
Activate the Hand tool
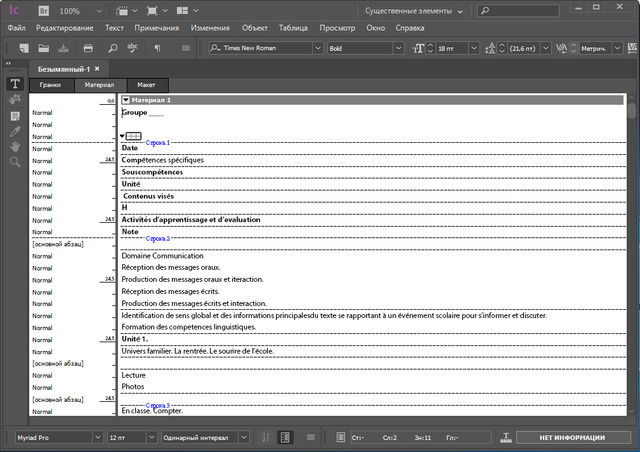tap(15, 146)
